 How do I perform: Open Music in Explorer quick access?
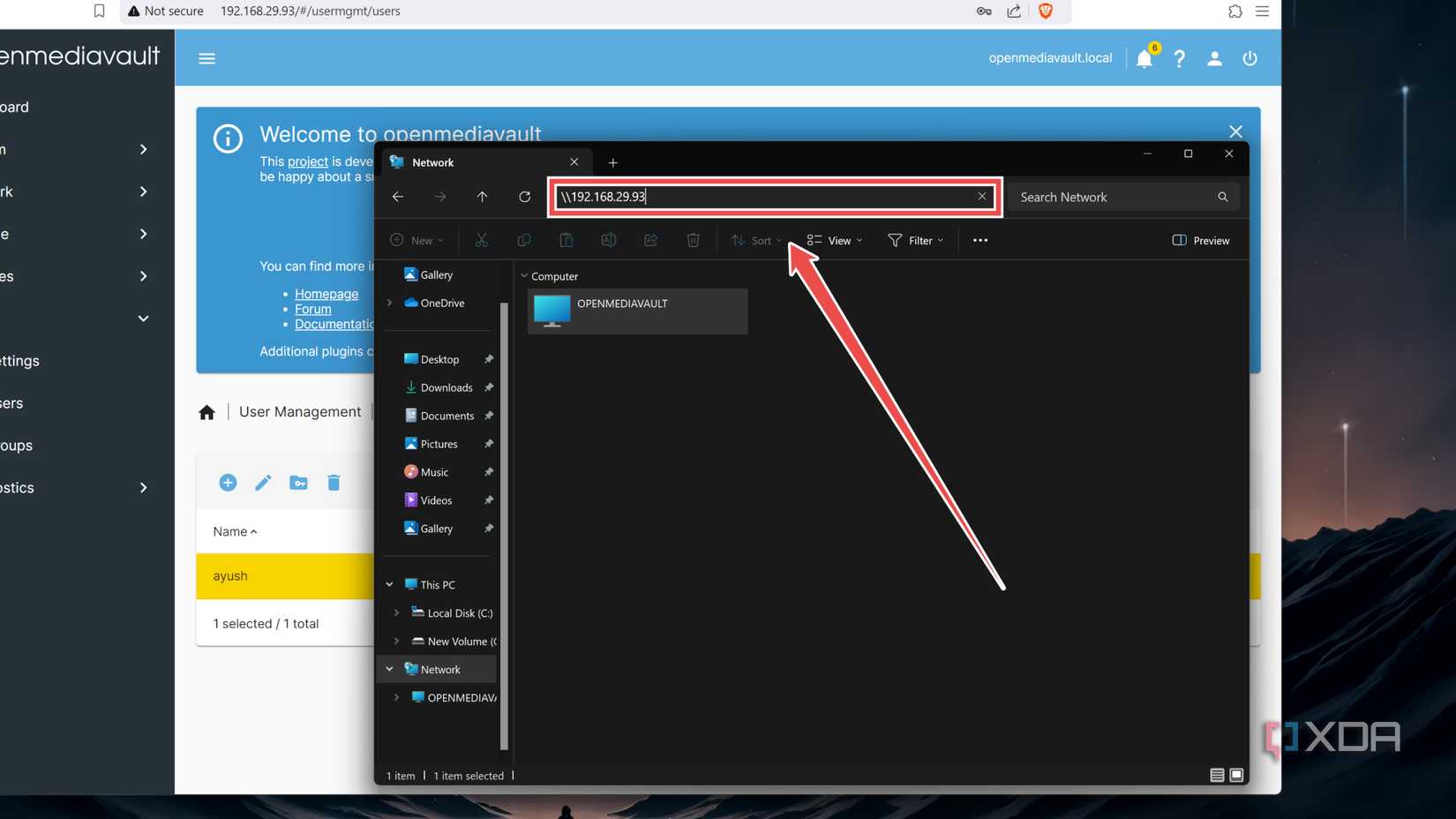tap(434, 472)
